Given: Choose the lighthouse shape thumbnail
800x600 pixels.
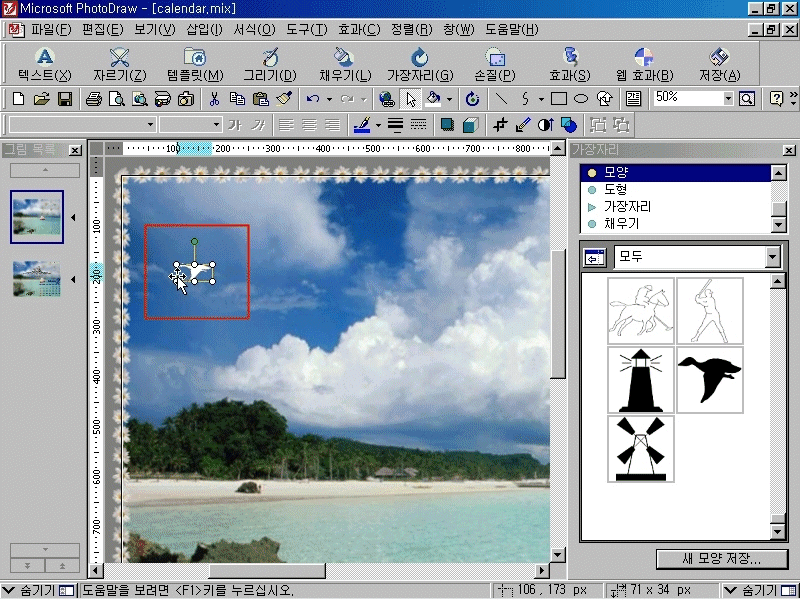Looking at the screenshot, I should click(x=641, y=381).
